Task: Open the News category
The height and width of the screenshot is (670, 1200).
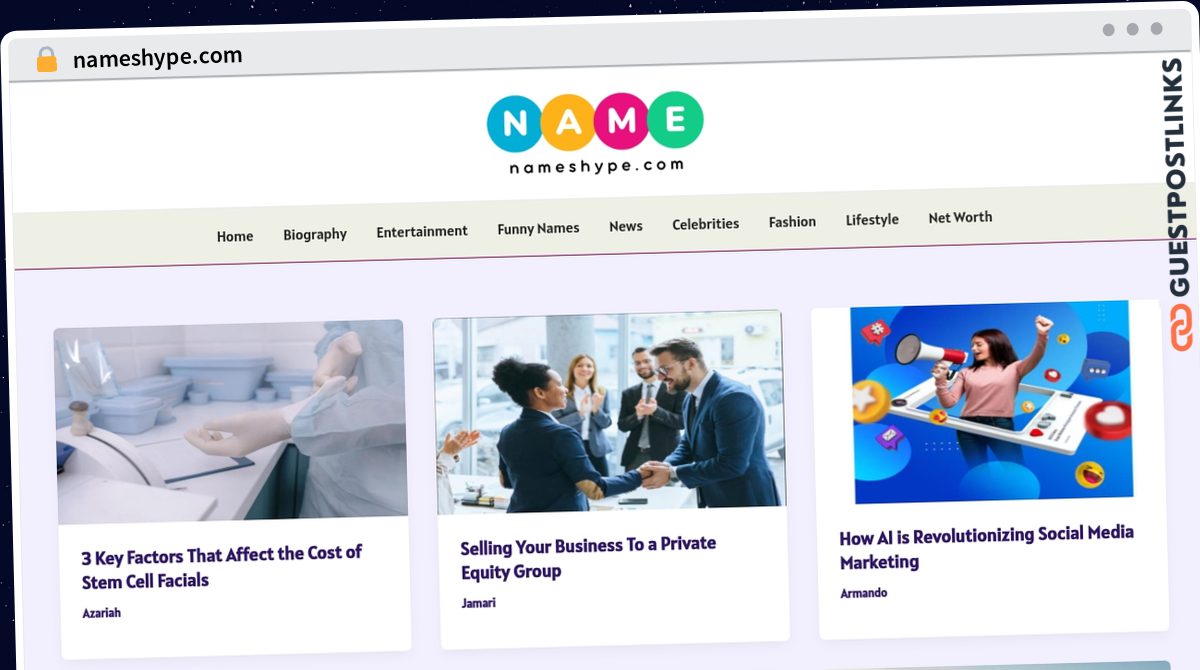Action: (626, 226)
